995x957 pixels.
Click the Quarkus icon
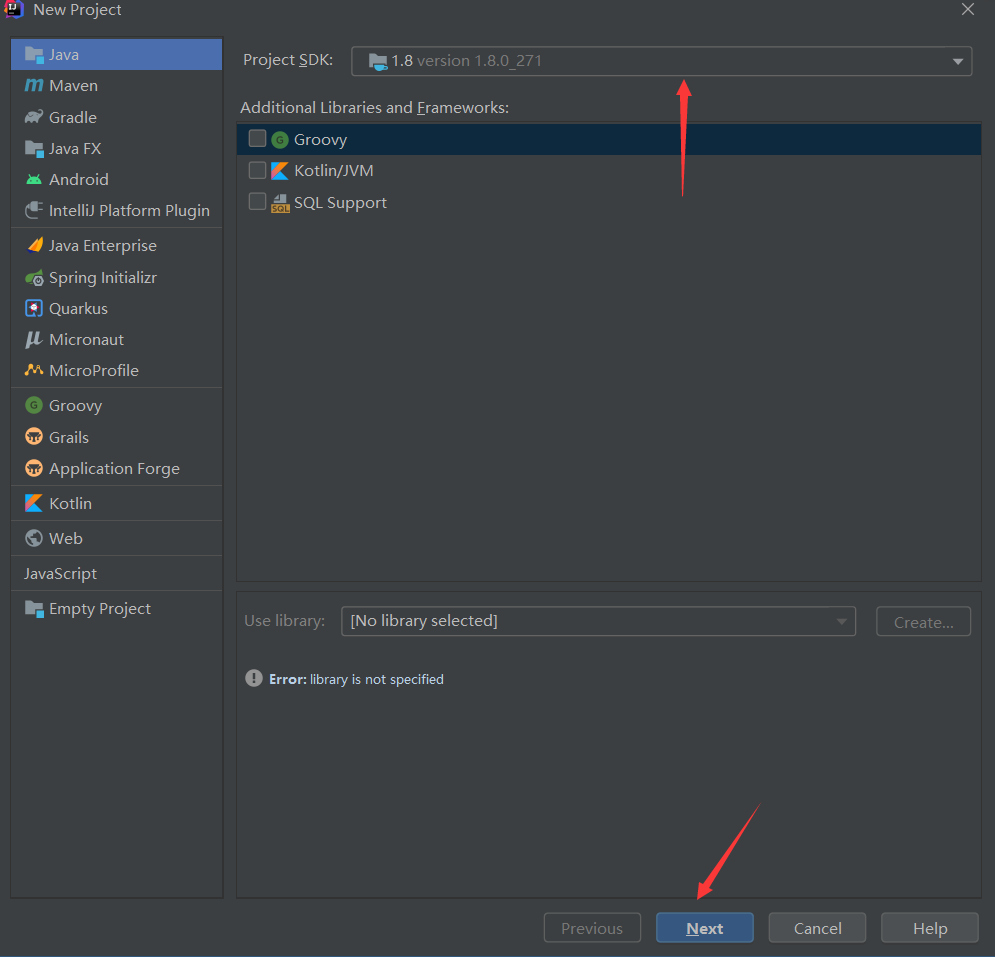(x=34, y=308)
